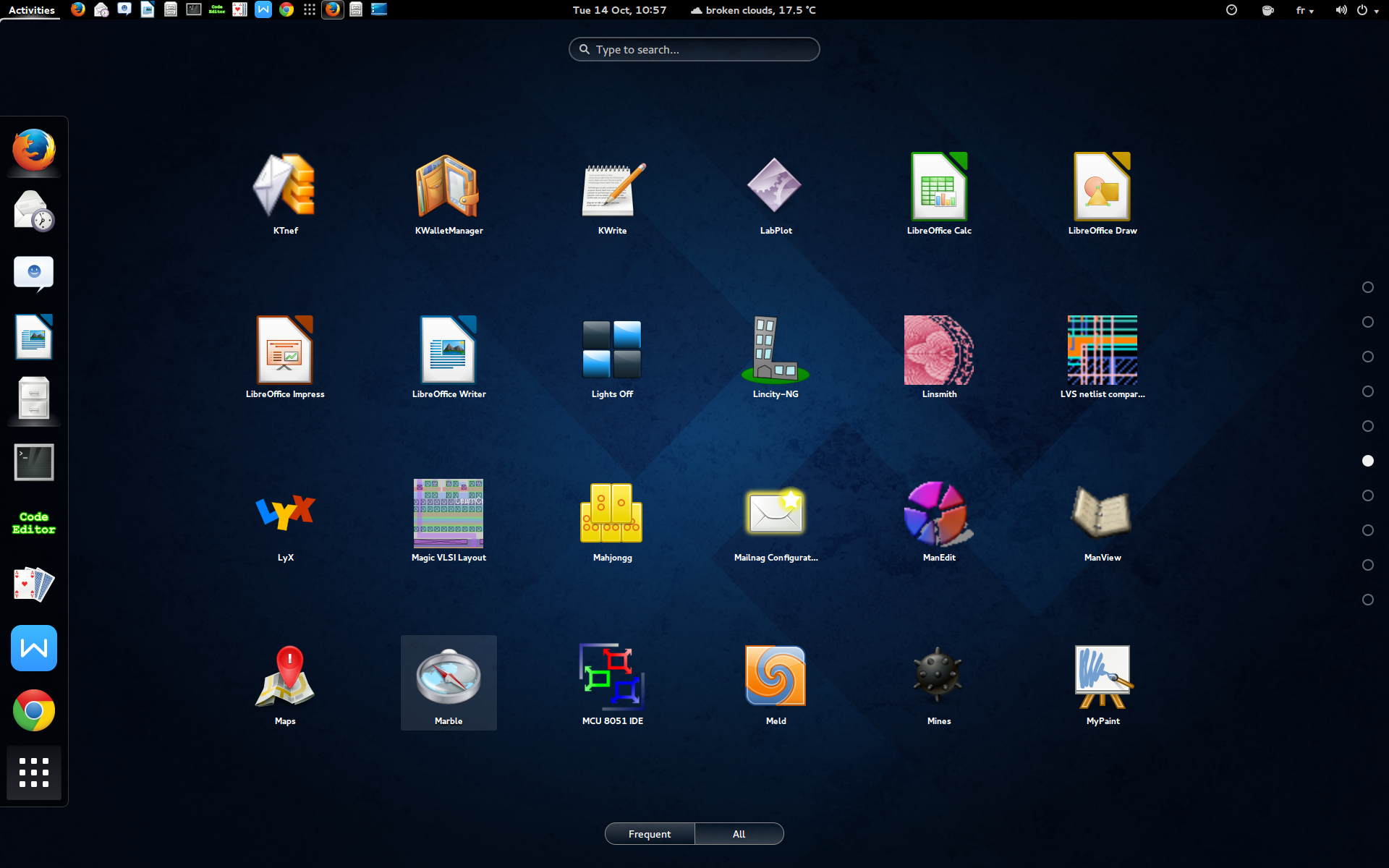This screenshot has height=868, width=1389.
Task: Click the checkmark clock indicator in top bar
Action: coord(1231,10)
